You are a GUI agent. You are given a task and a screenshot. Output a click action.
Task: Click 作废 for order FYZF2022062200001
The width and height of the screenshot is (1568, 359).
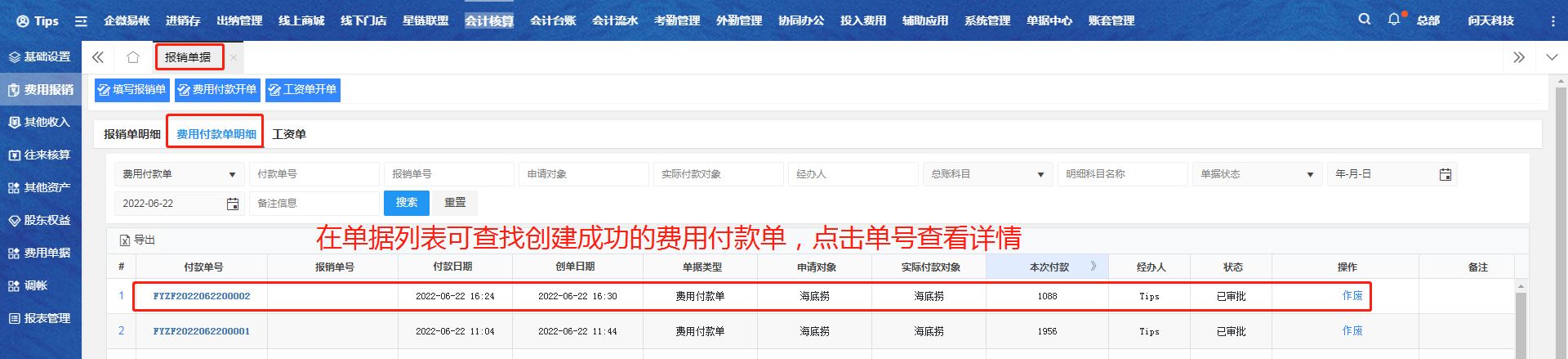pos(1352,331)
